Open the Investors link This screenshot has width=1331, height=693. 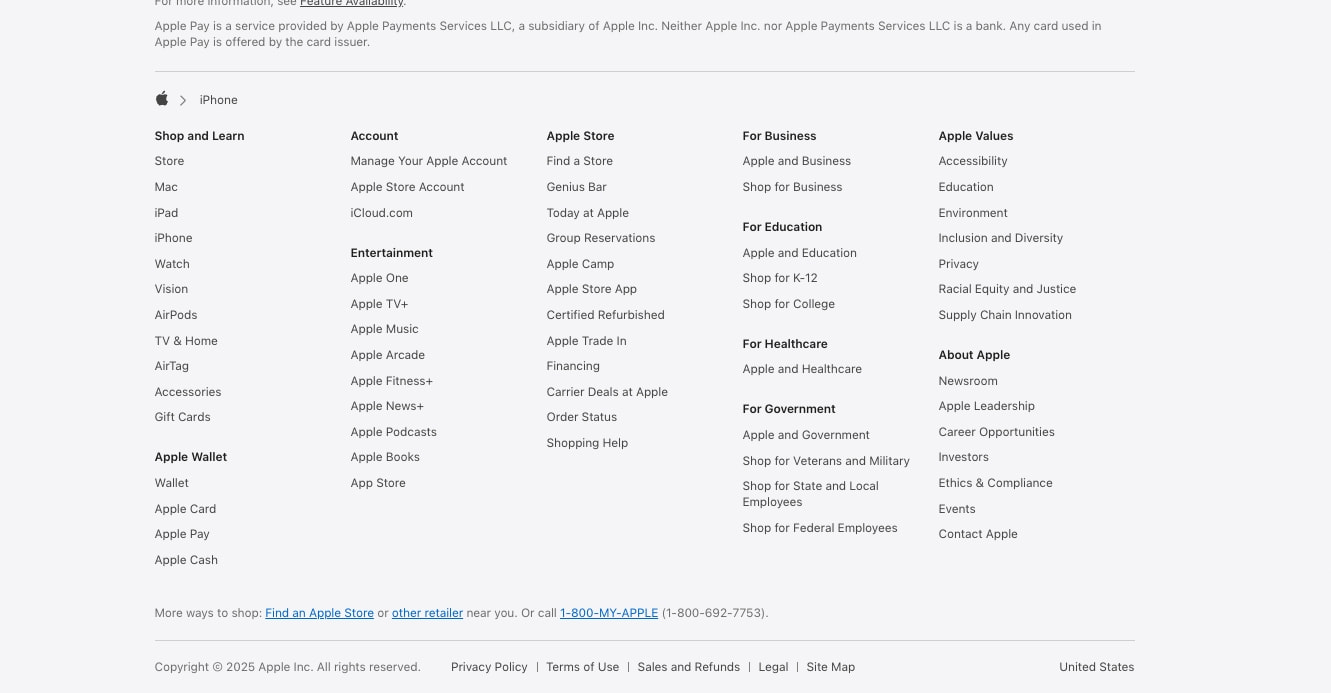pos(963,457)
